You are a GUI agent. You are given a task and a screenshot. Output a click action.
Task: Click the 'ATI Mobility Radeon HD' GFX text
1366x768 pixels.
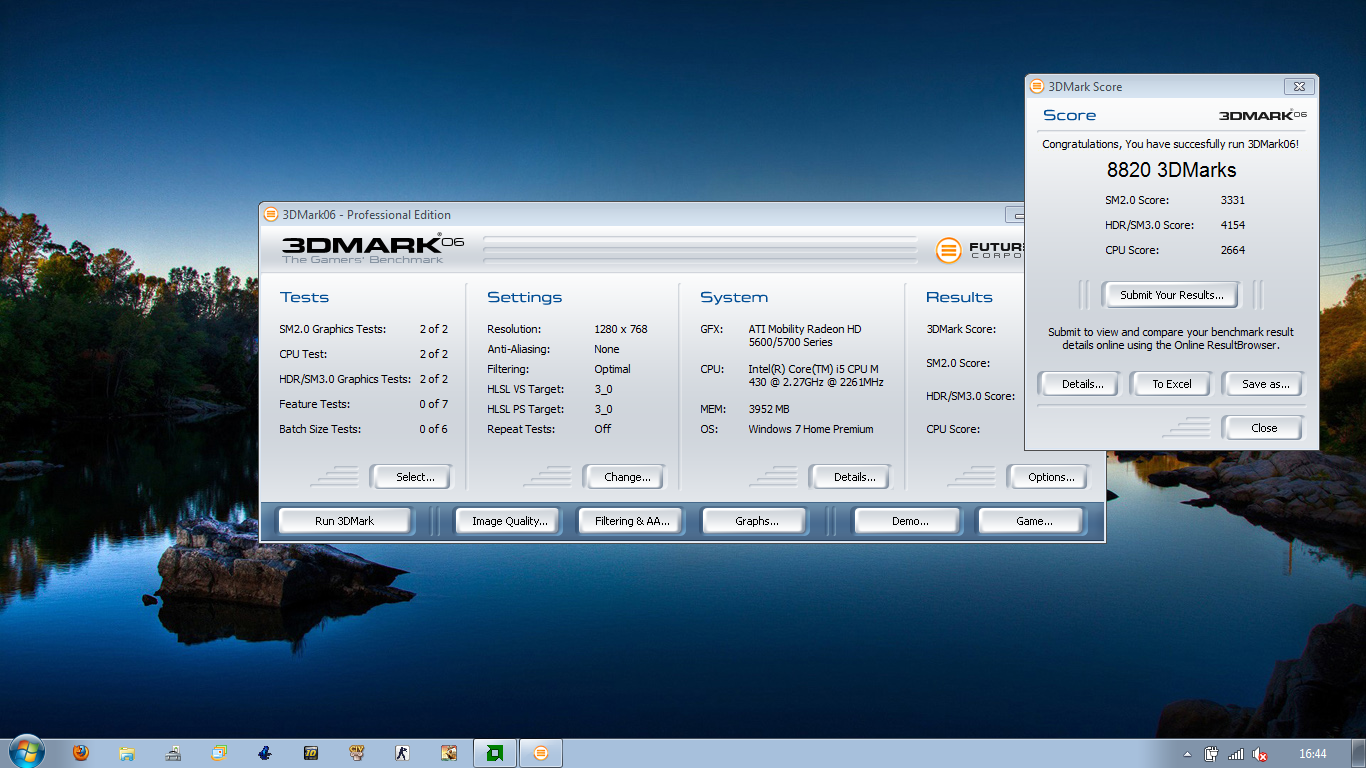point(804,329)
